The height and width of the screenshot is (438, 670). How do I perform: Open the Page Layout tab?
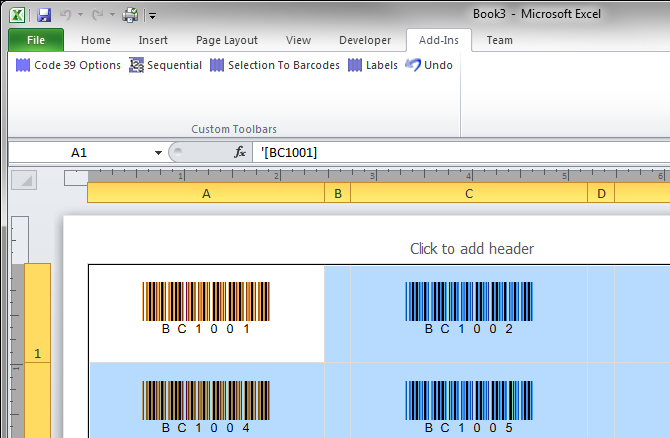226,40
